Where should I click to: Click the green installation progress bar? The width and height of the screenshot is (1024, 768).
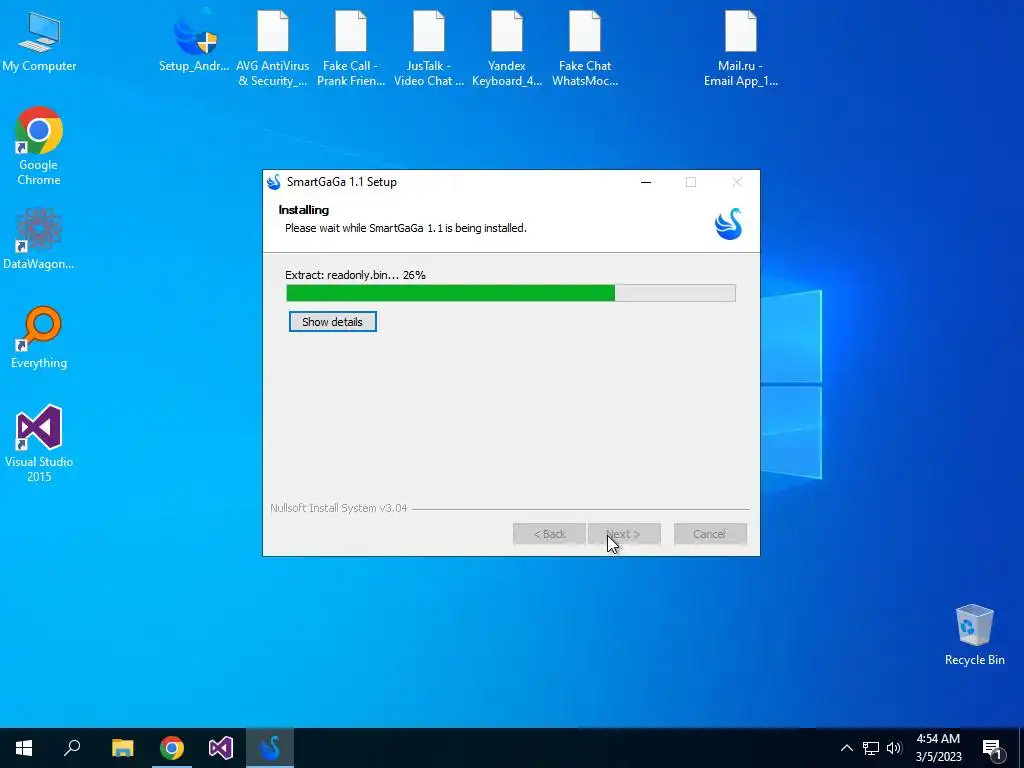(511, 293)
